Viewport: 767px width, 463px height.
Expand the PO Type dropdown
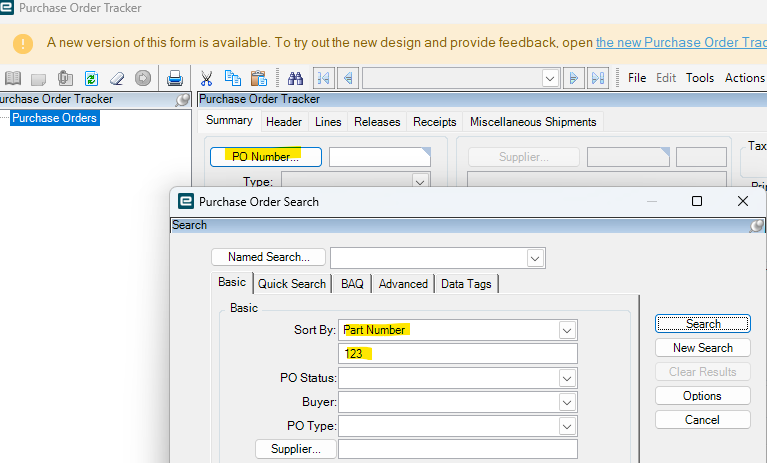click(567, 426)
